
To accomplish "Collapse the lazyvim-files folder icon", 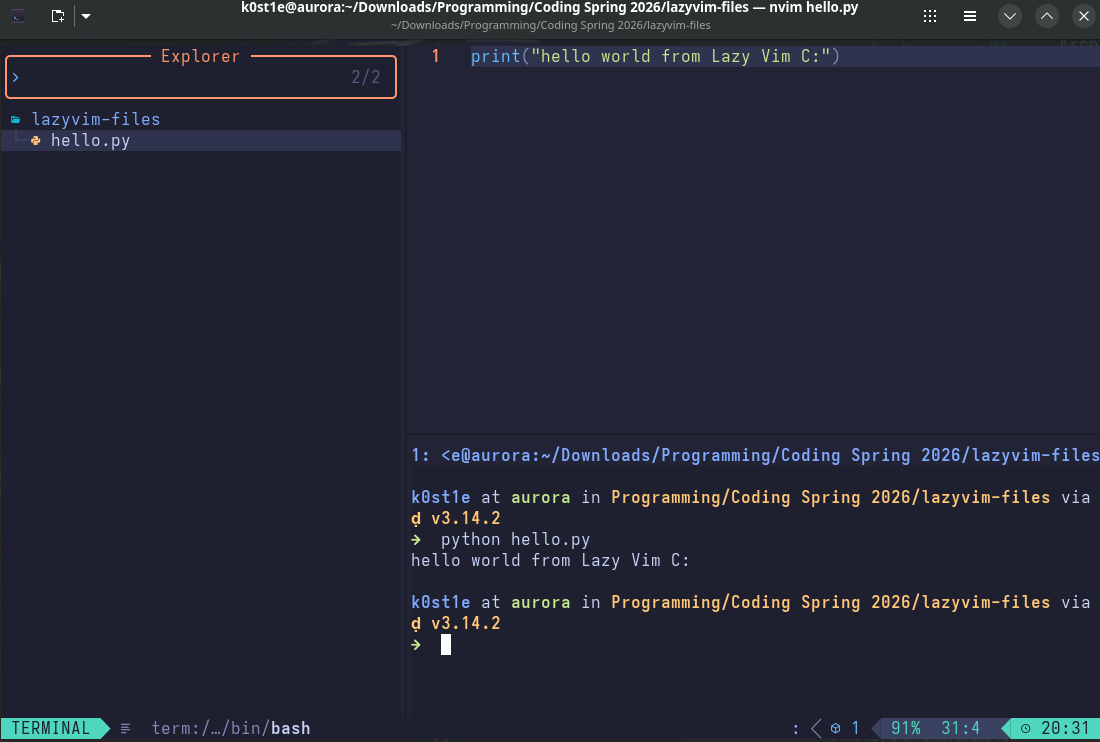I will [15, 120].
